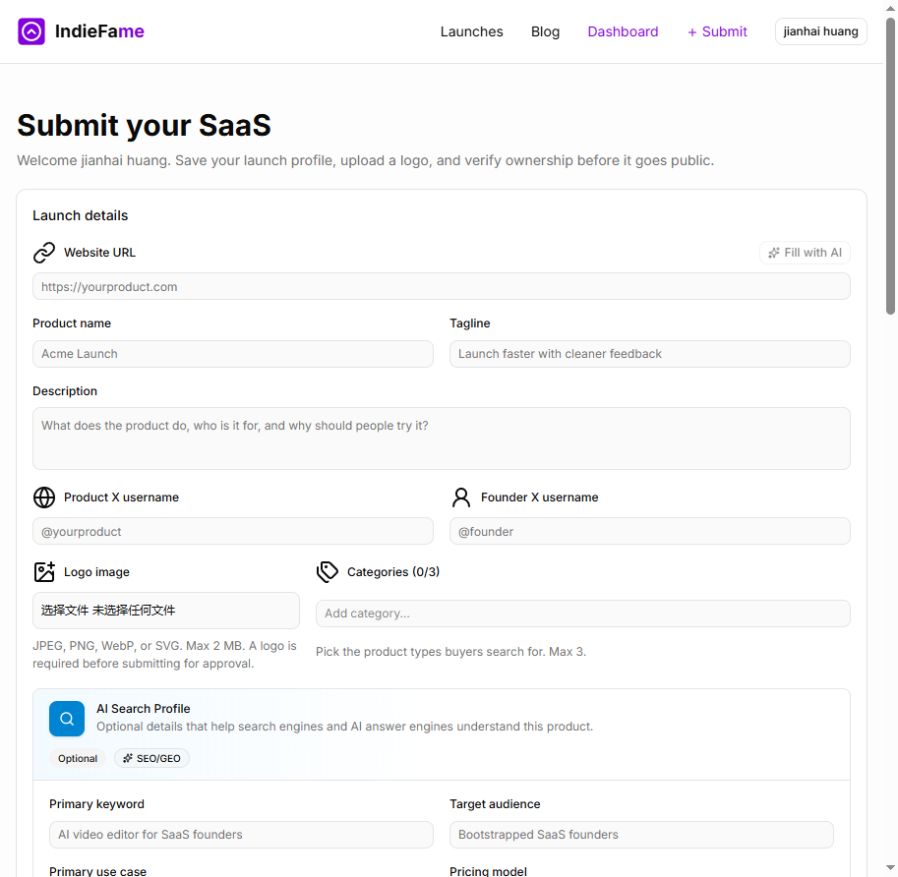Viewport: 898px width, 877px height.
Task: Click the Website URL label text
Action: point(100,253)
